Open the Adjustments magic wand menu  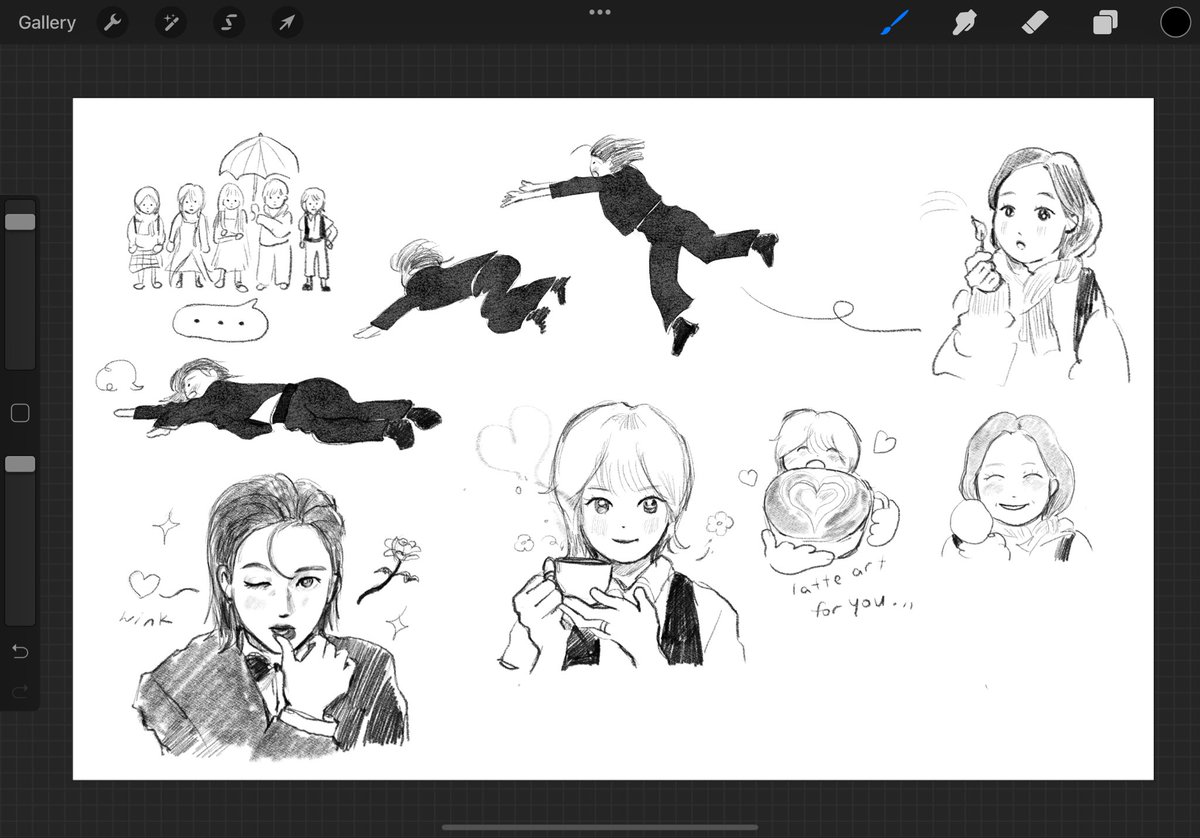[170, 22]
